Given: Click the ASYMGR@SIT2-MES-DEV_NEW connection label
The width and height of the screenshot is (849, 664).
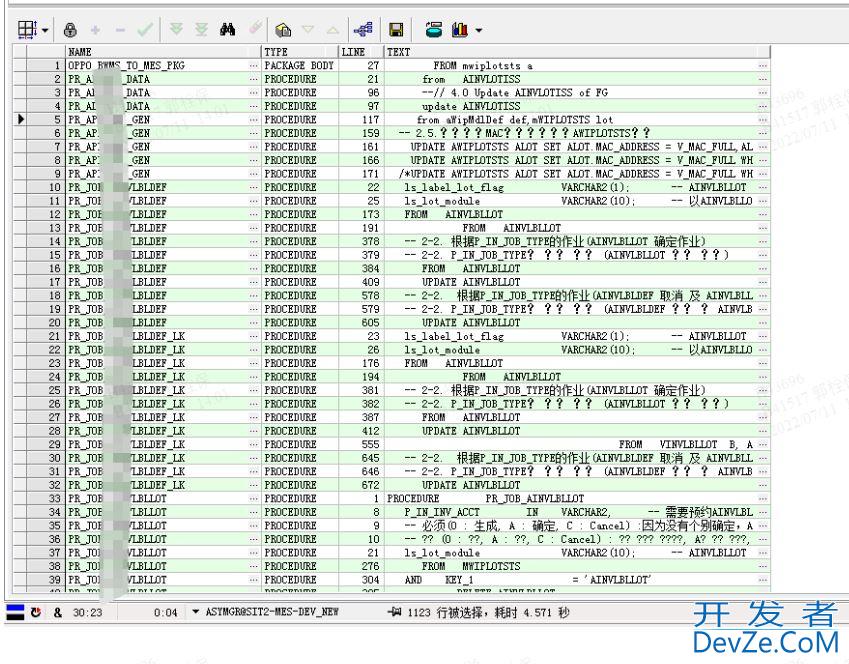Looking at the screenshot, I should point(272,612).
